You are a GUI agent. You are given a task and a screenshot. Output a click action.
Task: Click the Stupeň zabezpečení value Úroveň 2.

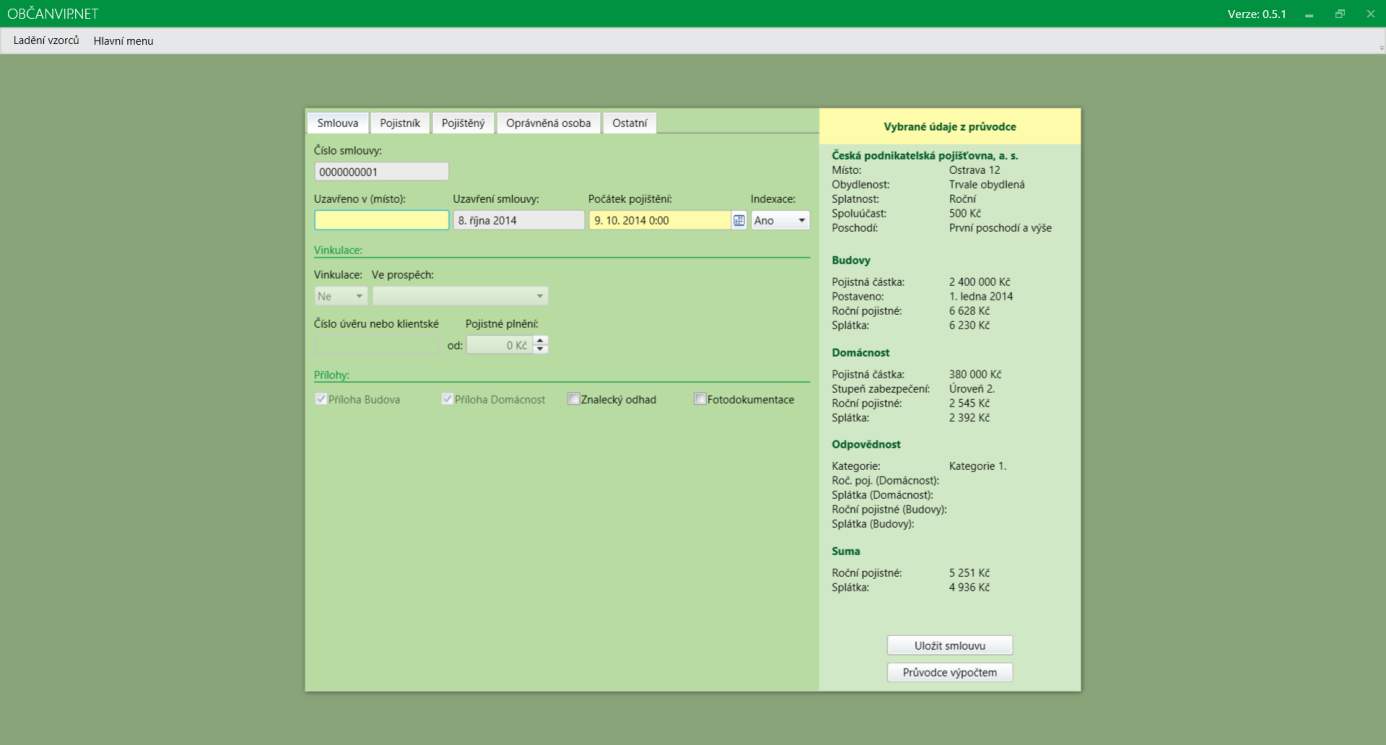click(x=972, y=388)
